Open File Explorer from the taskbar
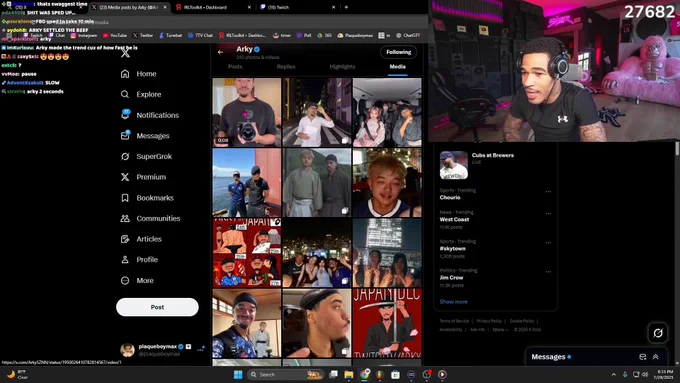Image resolution: width=680 pixels, height=383 pixels. (349, 374)
